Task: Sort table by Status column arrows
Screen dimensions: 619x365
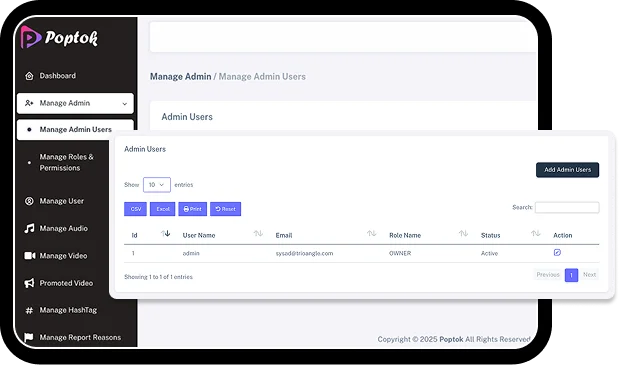Action: tap(536, 234)
